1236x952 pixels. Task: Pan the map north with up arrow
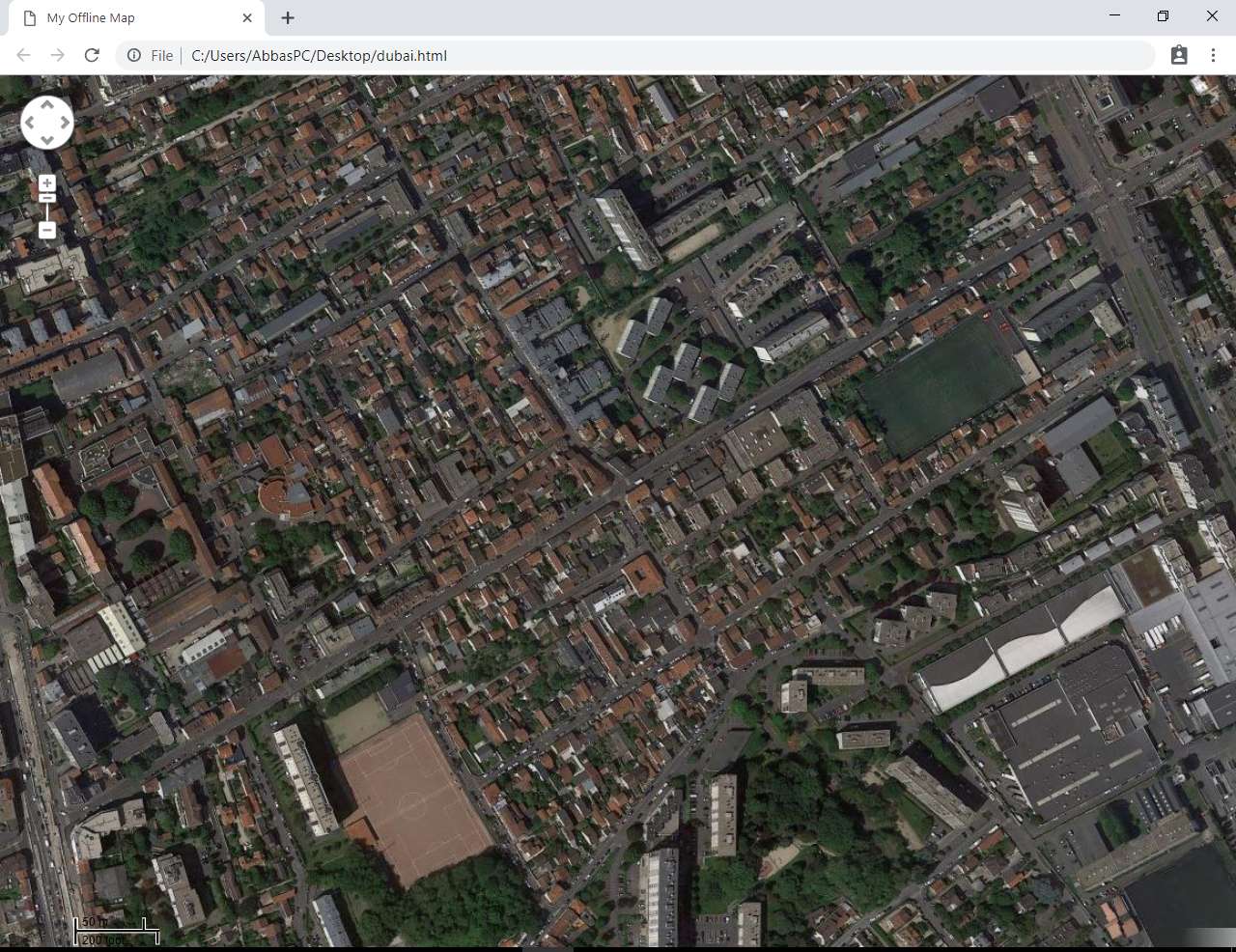pos(46,105)
